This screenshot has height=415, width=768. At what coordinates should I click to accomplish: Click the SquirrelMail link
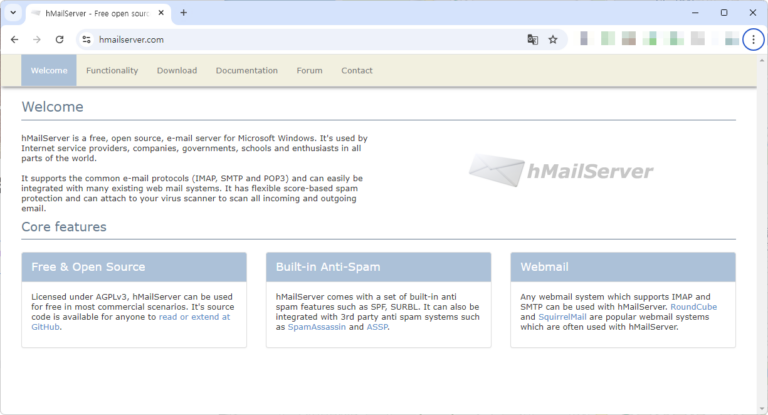pyautogui.click(x=562, y=317)
